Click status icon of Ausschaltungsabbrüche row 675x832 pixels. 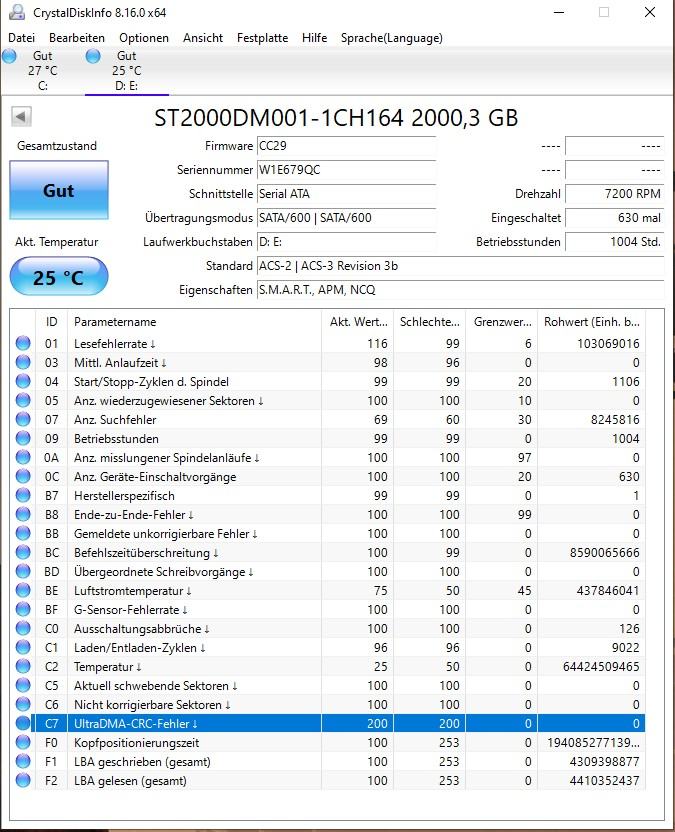pyautogui.click(x=23, y=628)
